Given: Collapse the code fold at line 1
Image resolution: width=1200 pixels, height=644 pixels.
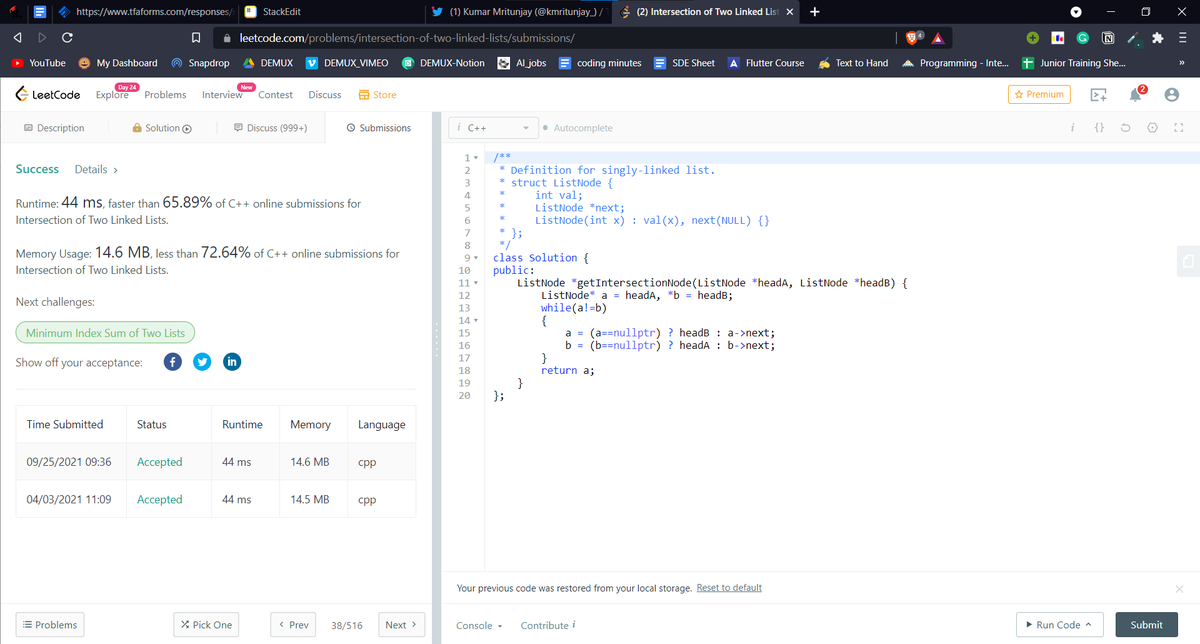Looking at the screenshot, I should [x=478, y=158].
